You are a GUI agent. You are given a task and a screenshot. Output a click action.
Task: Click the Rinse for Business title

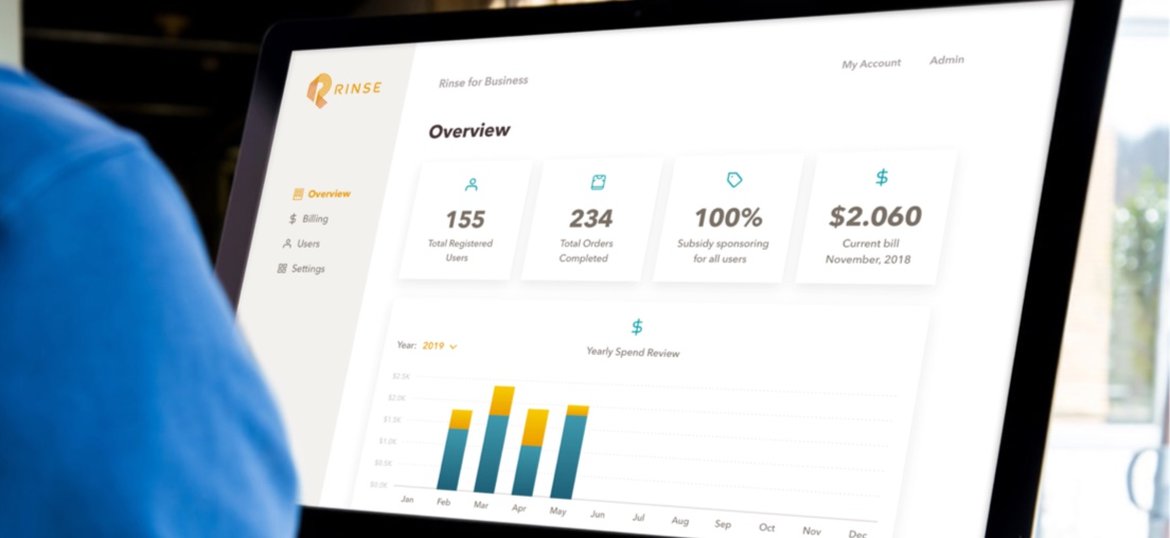pos(484,81)
